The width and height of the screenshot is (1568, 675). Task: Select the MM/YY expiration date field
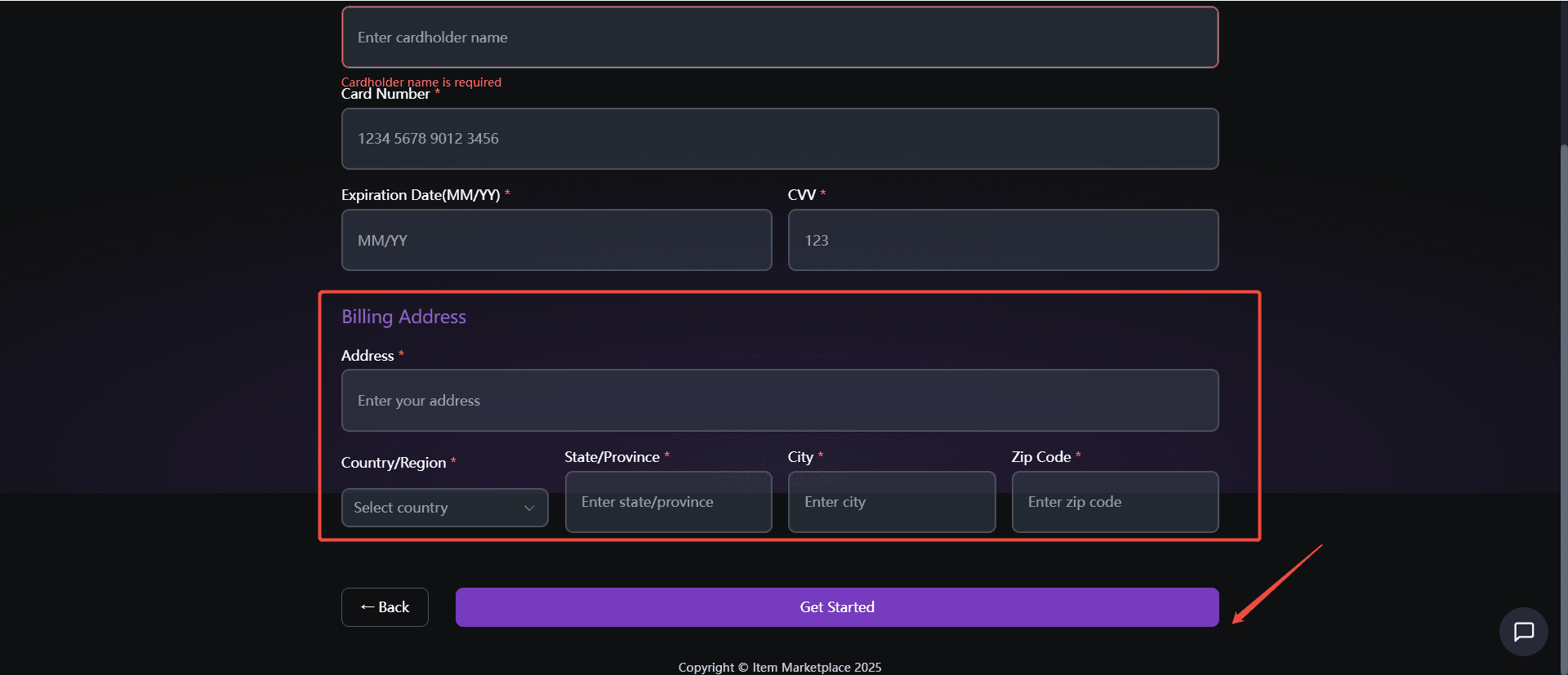[x=556, y=240]
